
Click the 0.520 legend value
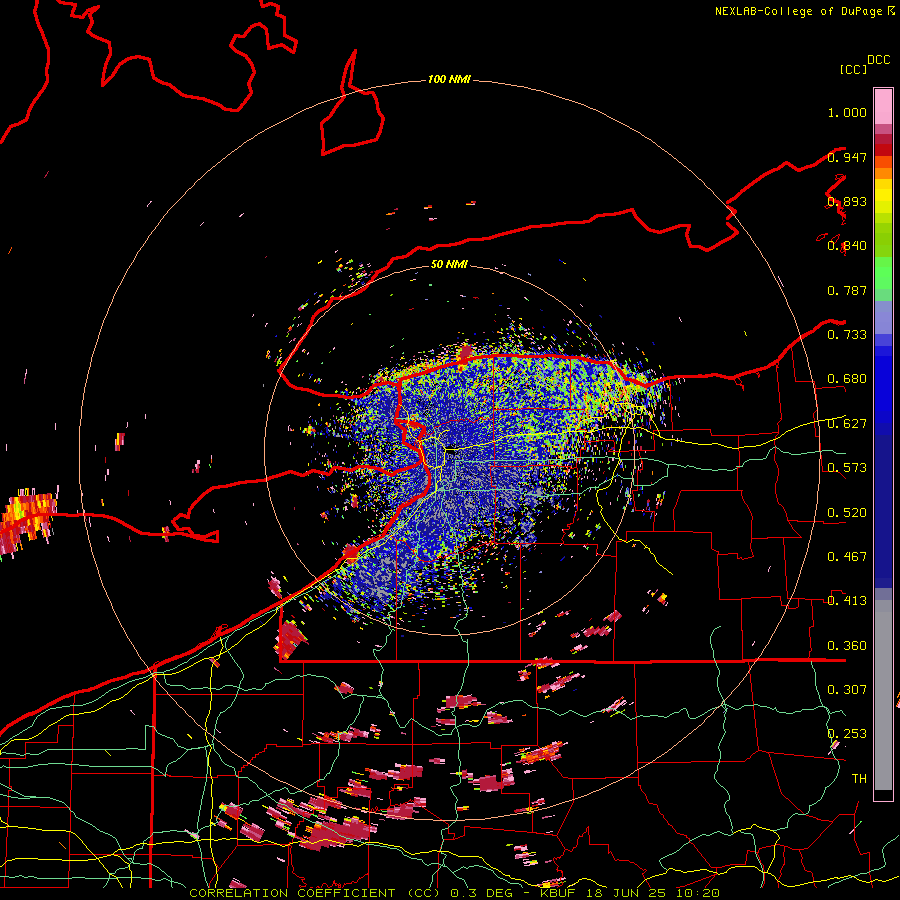(847, 513)
